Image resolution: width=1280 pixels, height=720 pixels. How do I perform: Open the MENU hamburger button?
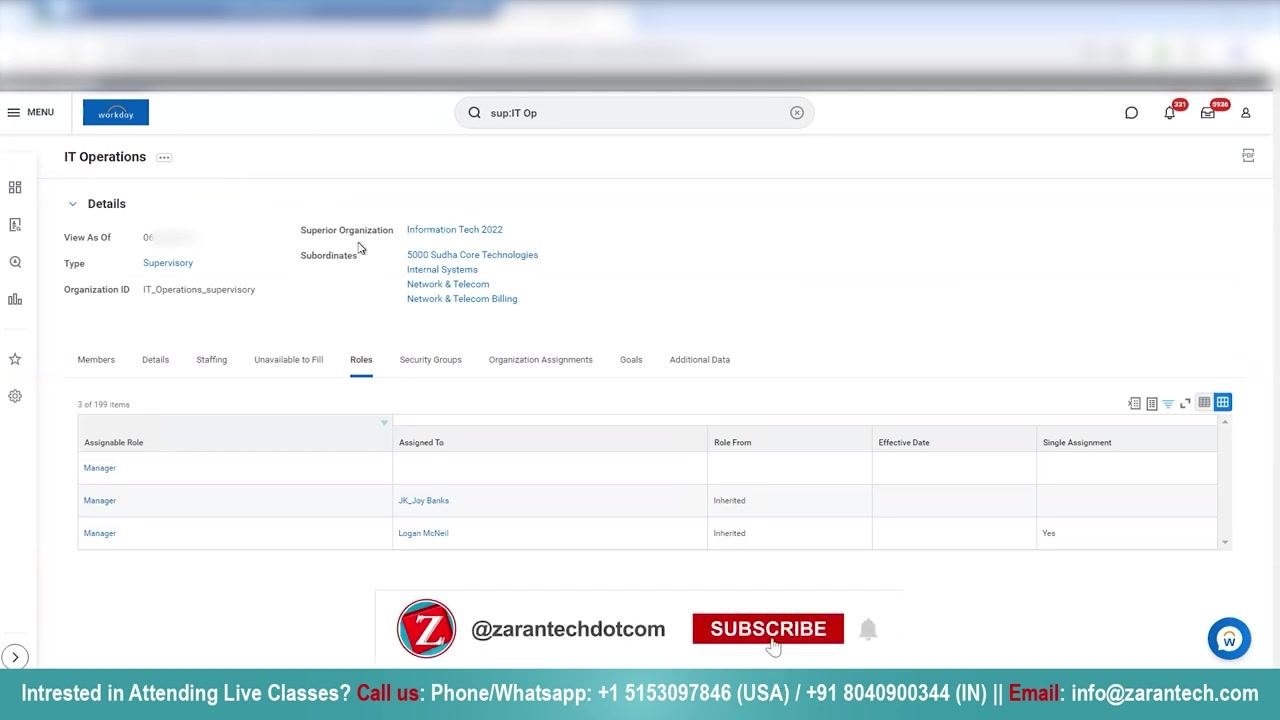pyautogui.click(x=30, y=112)
